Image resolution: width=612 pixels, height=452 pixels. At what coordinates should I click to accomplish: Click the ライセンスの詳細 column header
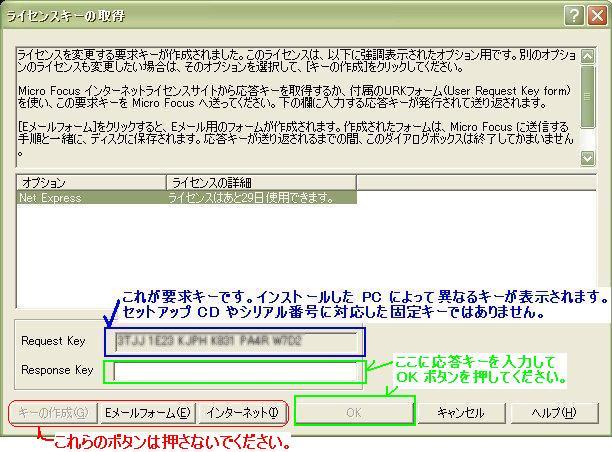[262, 182]
